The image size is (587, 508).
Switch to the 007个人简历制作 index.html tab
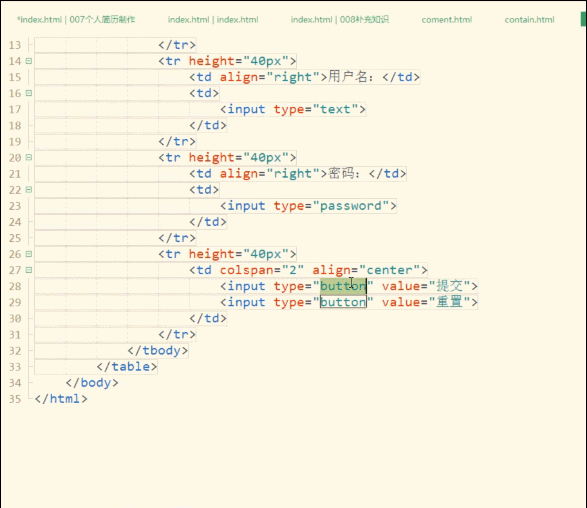pyautogui.click(x=76, y=20)
